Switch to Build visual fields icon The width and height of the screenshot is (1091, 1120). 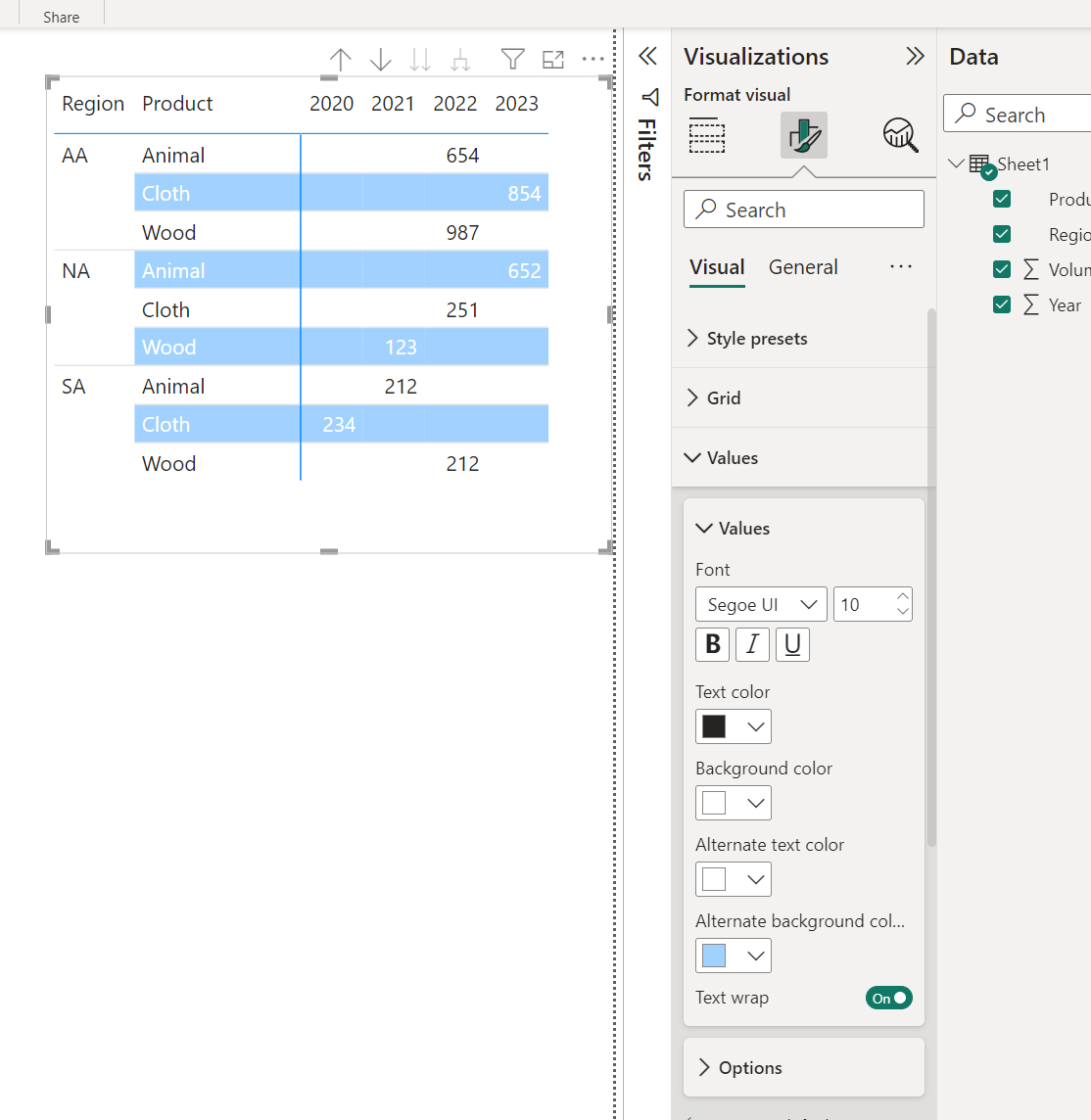click(707, 135)
